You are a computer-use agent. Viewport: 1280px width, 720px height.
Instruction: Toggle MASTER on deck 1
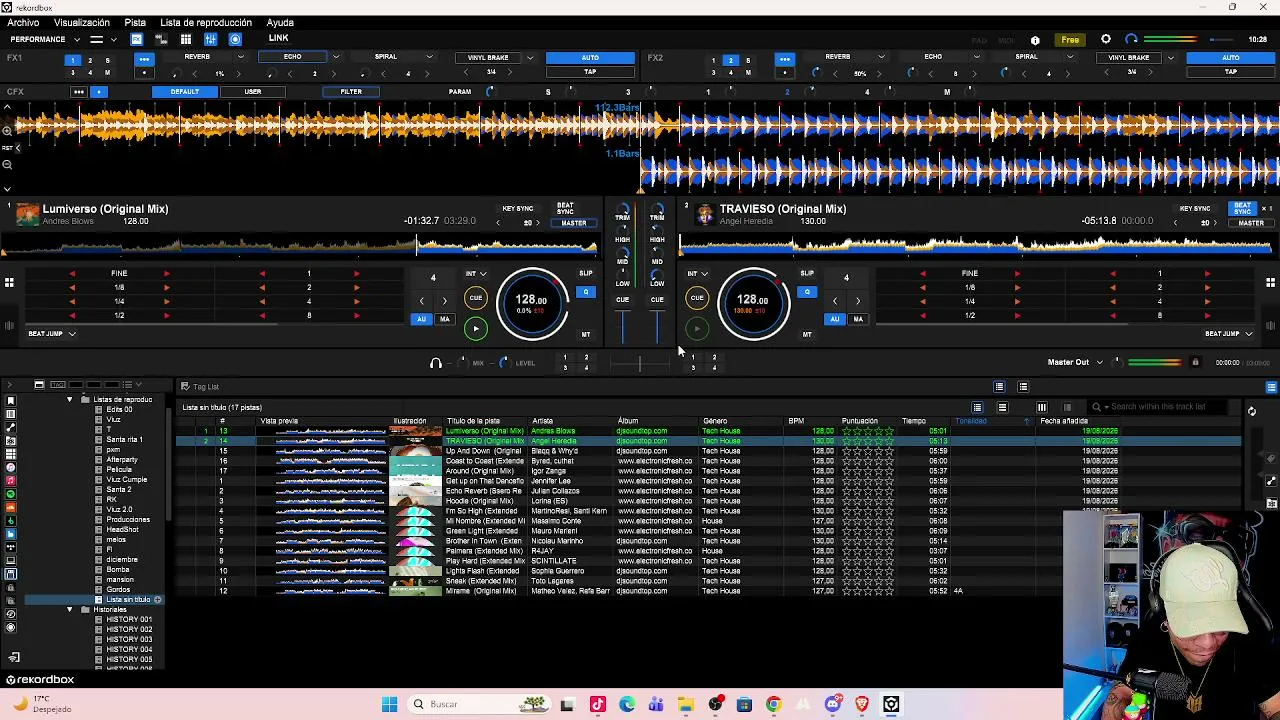tap(574, 223)
